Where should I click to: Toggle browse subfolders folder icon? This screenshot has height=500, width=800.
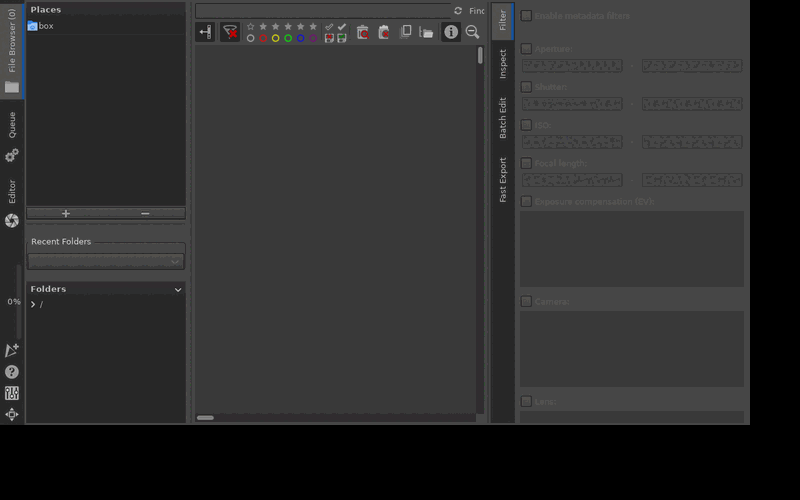click(426, 32)
